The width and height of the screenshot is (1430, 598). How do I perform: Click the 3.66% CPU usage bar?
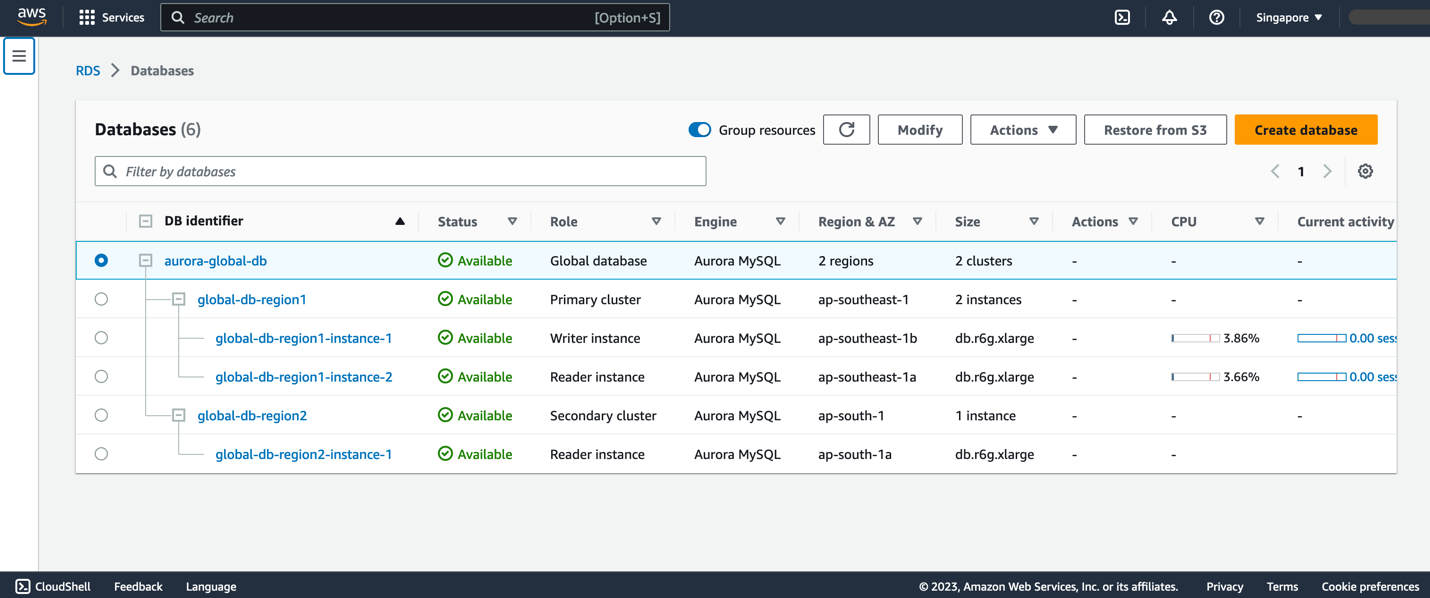tap(1195, 377)
